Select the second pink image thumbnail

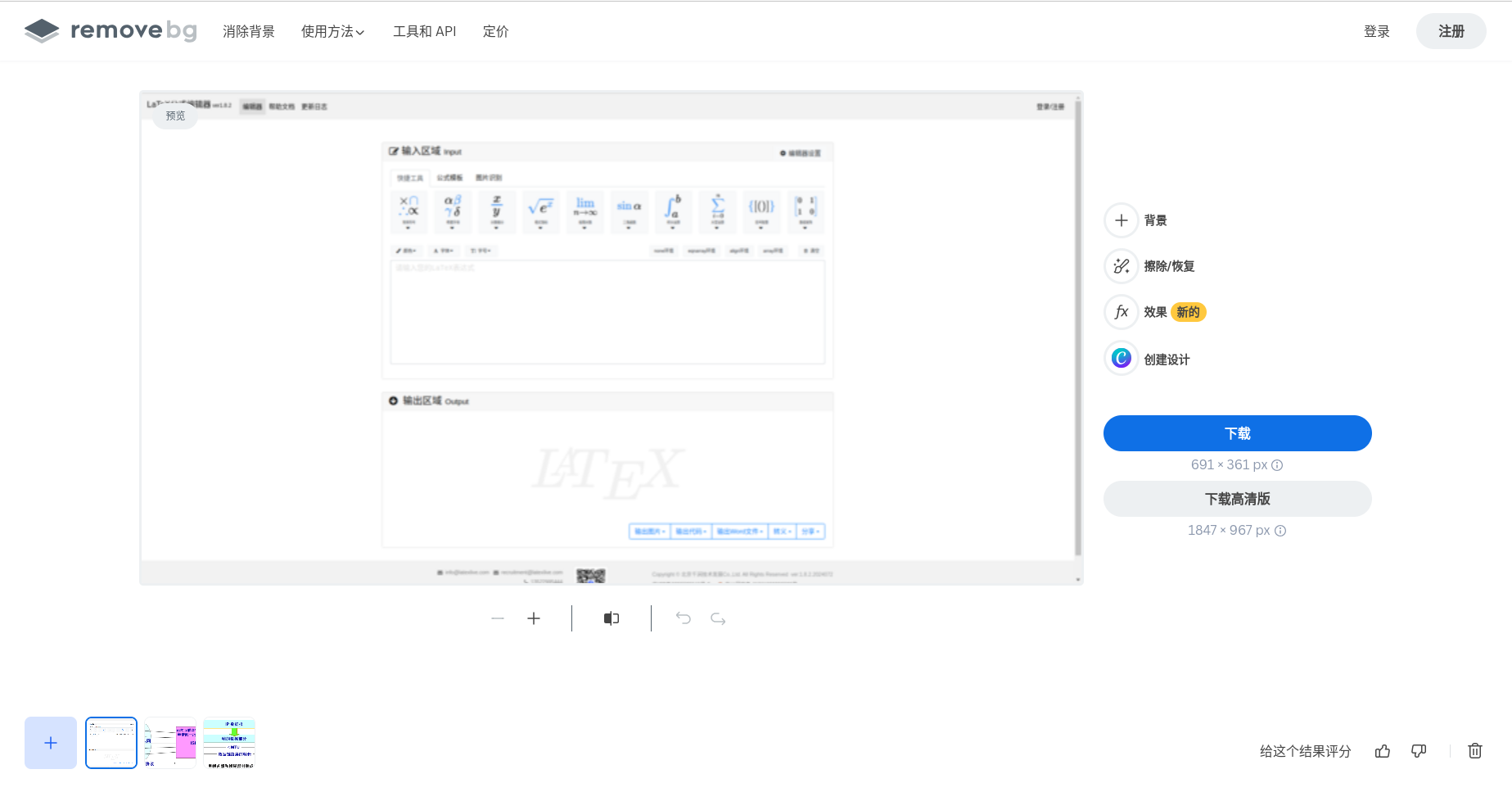tap(170, 743)
